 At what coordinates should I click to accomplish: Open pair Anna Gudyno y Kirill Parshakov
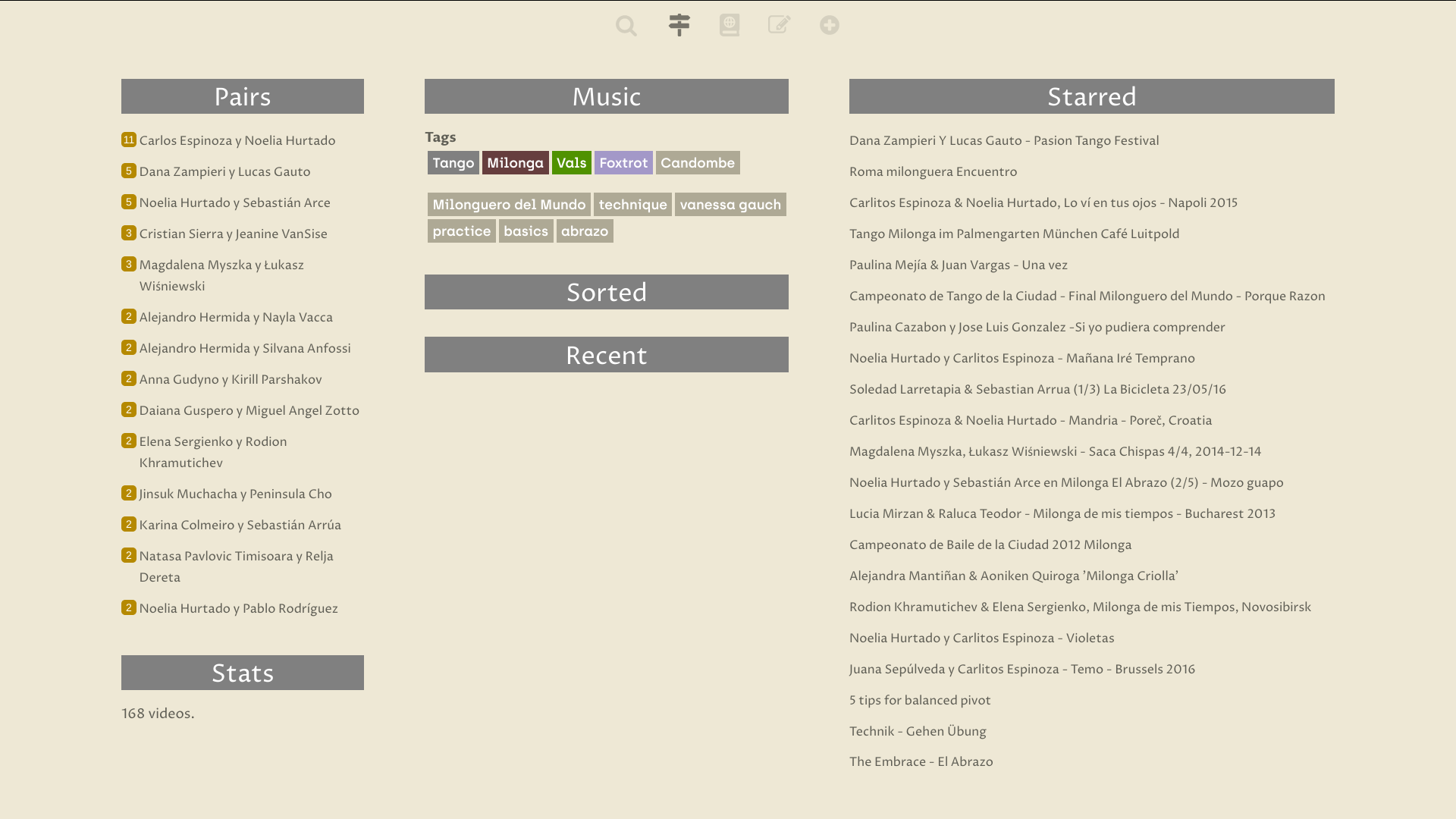click(x=231, y=380)
